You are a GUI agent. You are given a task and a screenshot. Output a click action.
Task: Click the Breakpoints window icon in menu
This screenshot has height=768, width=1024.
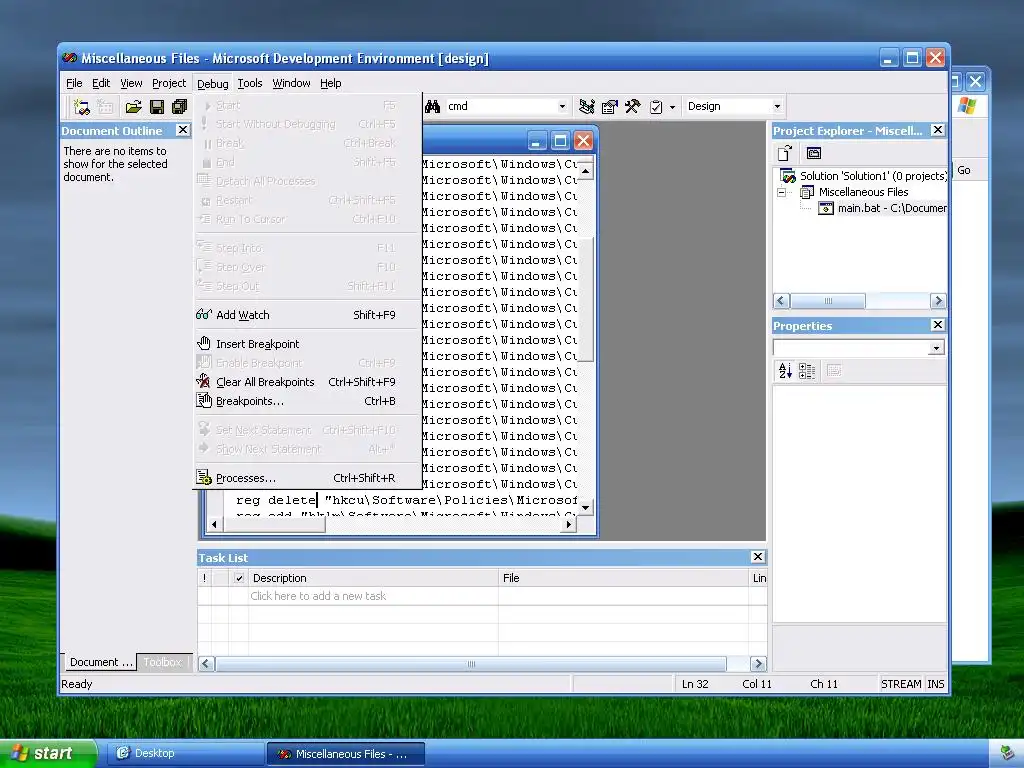click(204, 400)
